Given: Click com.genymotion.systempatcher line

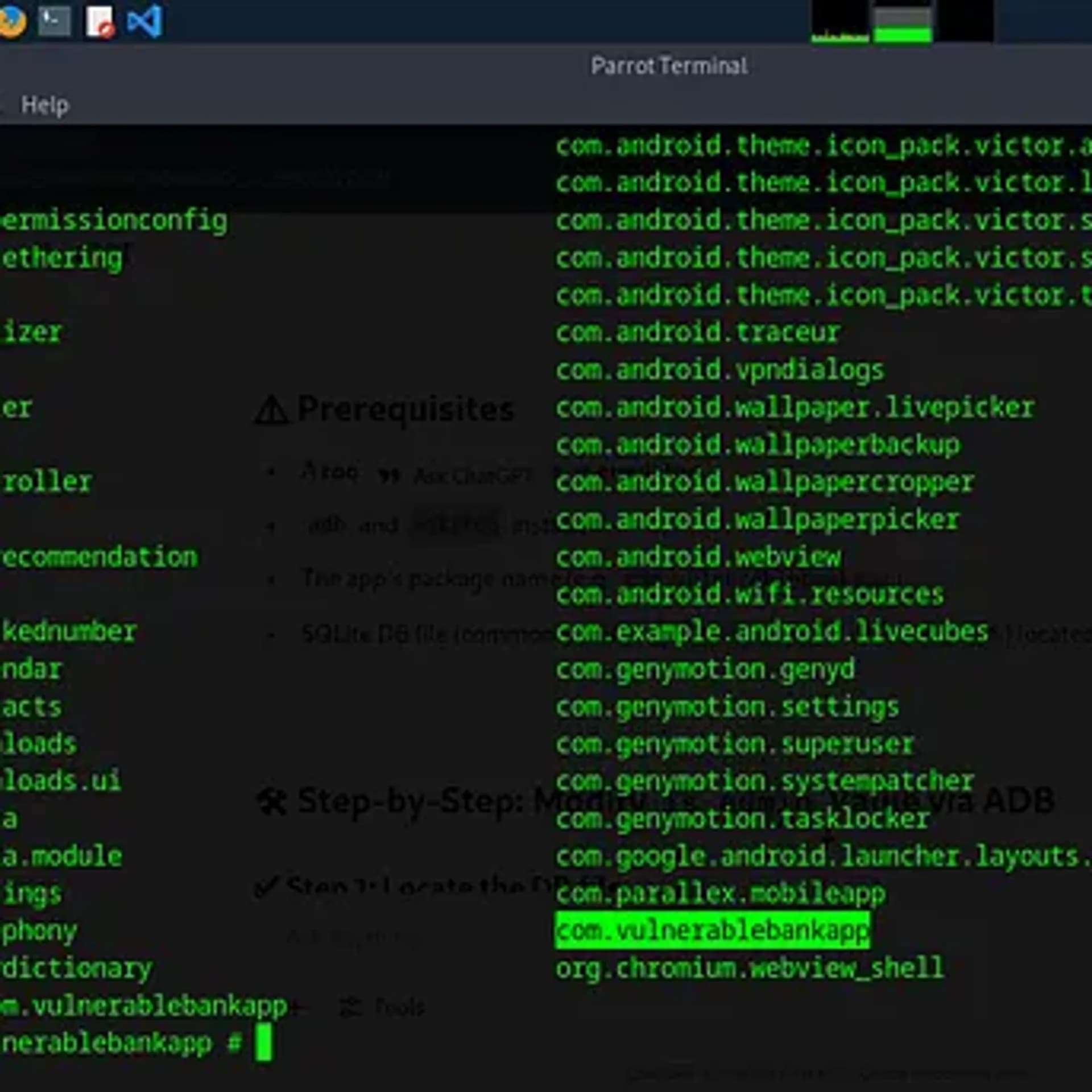Looking at the screenshot, I should tap(765, 781).
